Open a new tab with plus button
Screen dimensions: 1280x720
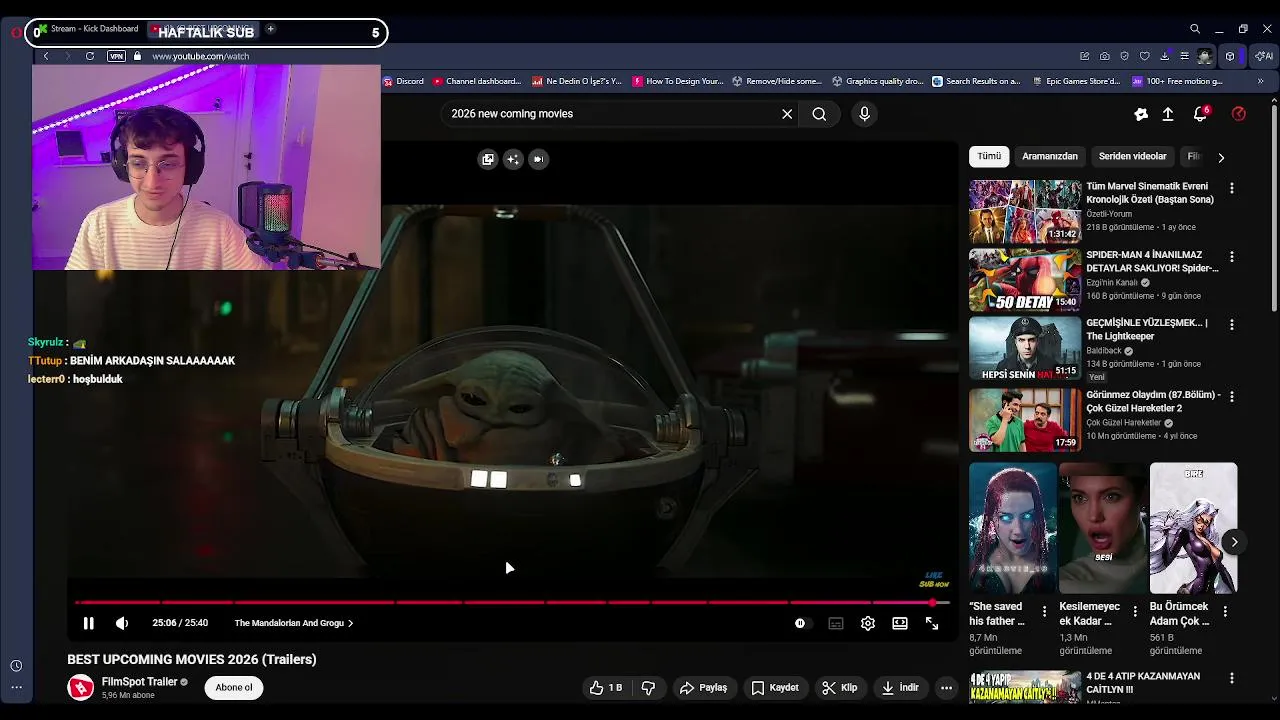tap(270, 29)
